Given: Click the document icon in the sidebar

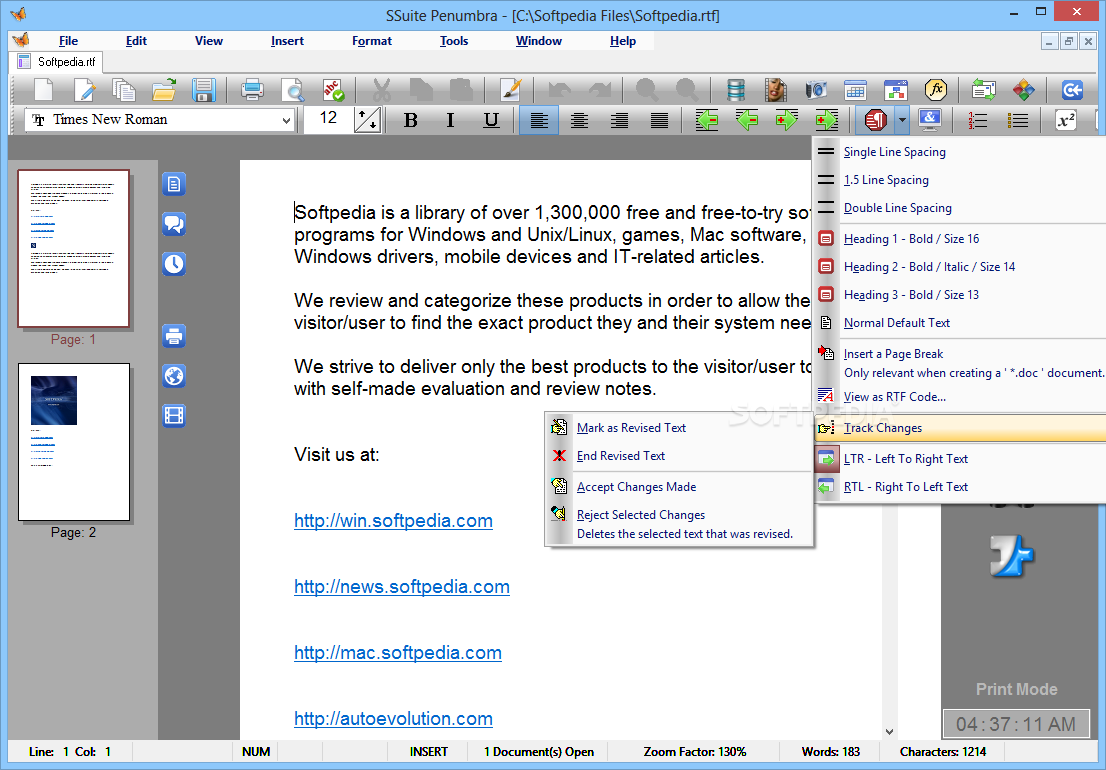Looking at the screenshot, I should pos(174,184).
